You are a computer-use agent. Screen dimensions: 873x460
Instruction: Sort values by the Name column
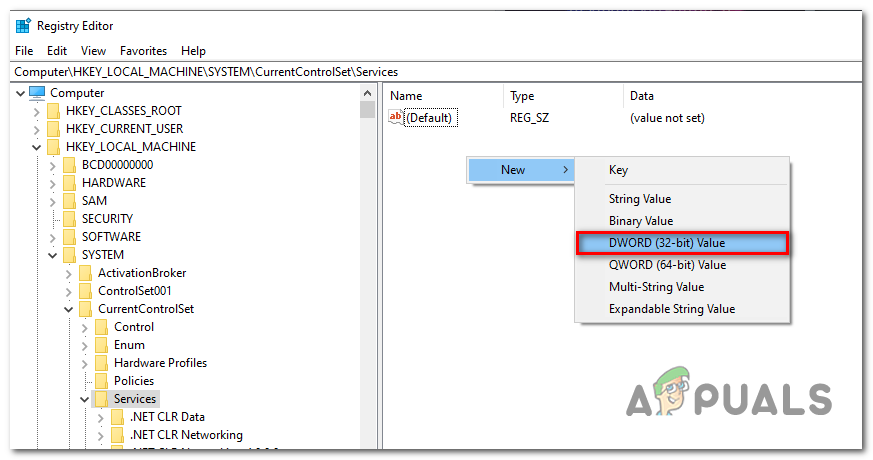click(444, 96)
